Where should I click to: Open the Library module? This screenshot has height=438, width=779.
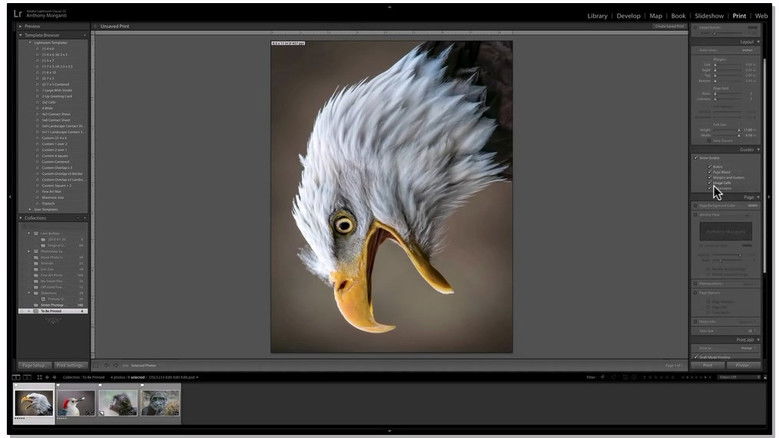pos(597,16)
